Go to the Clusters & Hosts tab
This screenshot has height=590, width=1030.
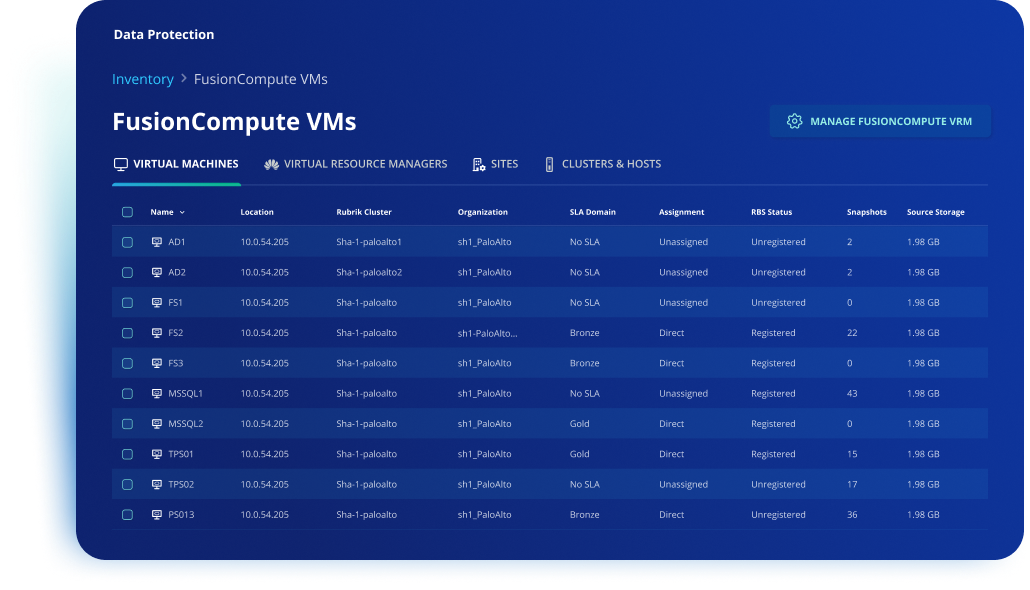click(x=603, y=164)
